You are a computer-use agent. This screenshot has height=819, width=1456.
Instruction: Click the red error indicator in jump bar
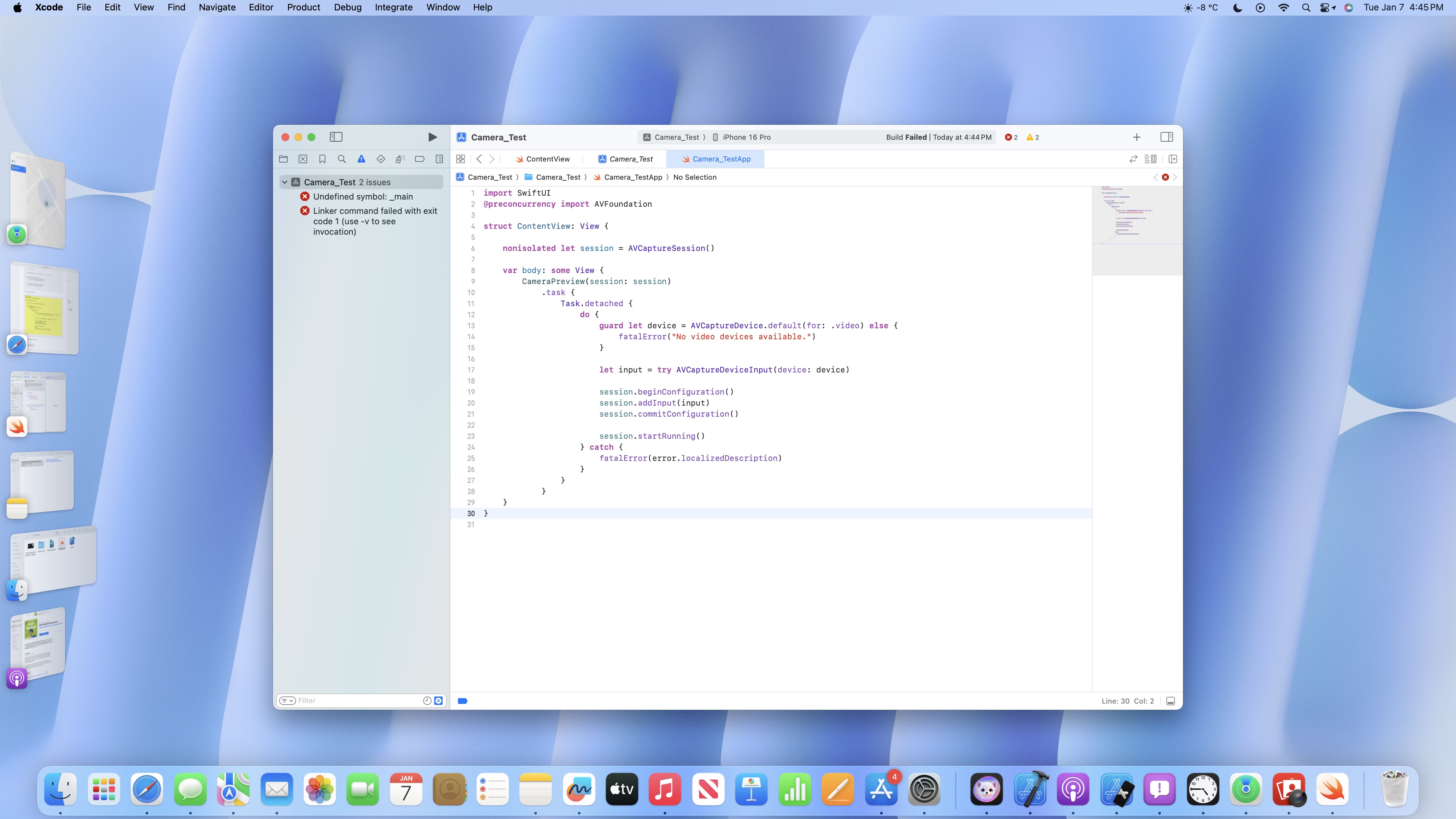coord(1165,177)
